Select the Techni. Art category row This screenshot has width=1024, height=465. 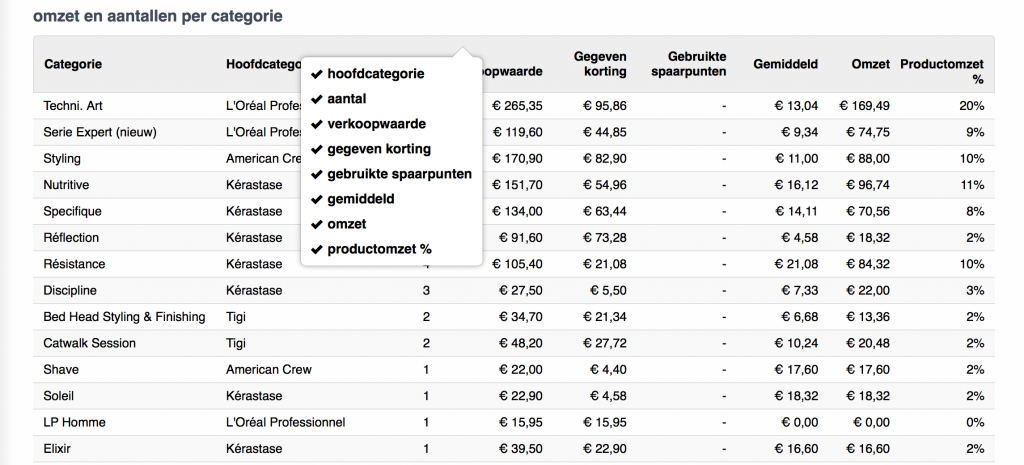click(x=74, y=106)
